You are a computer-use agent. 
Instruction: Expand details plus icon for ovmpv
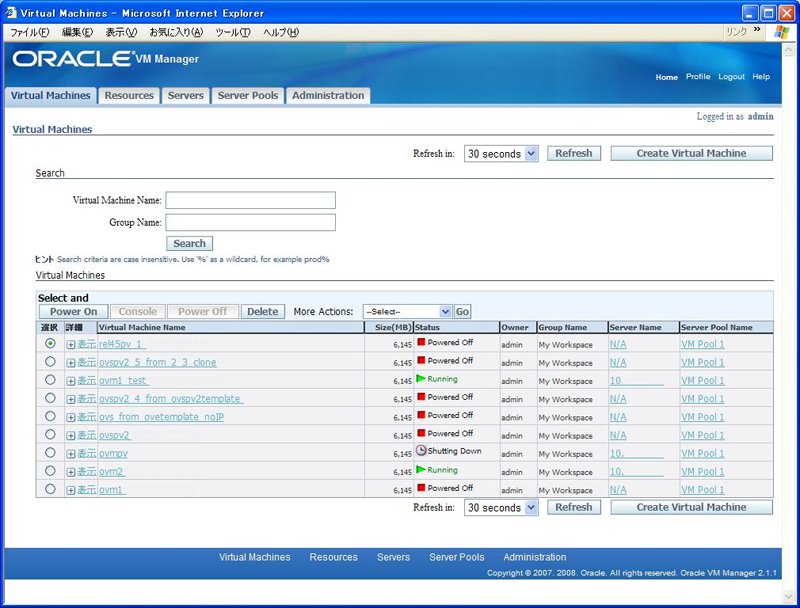[x=71, y=454]
